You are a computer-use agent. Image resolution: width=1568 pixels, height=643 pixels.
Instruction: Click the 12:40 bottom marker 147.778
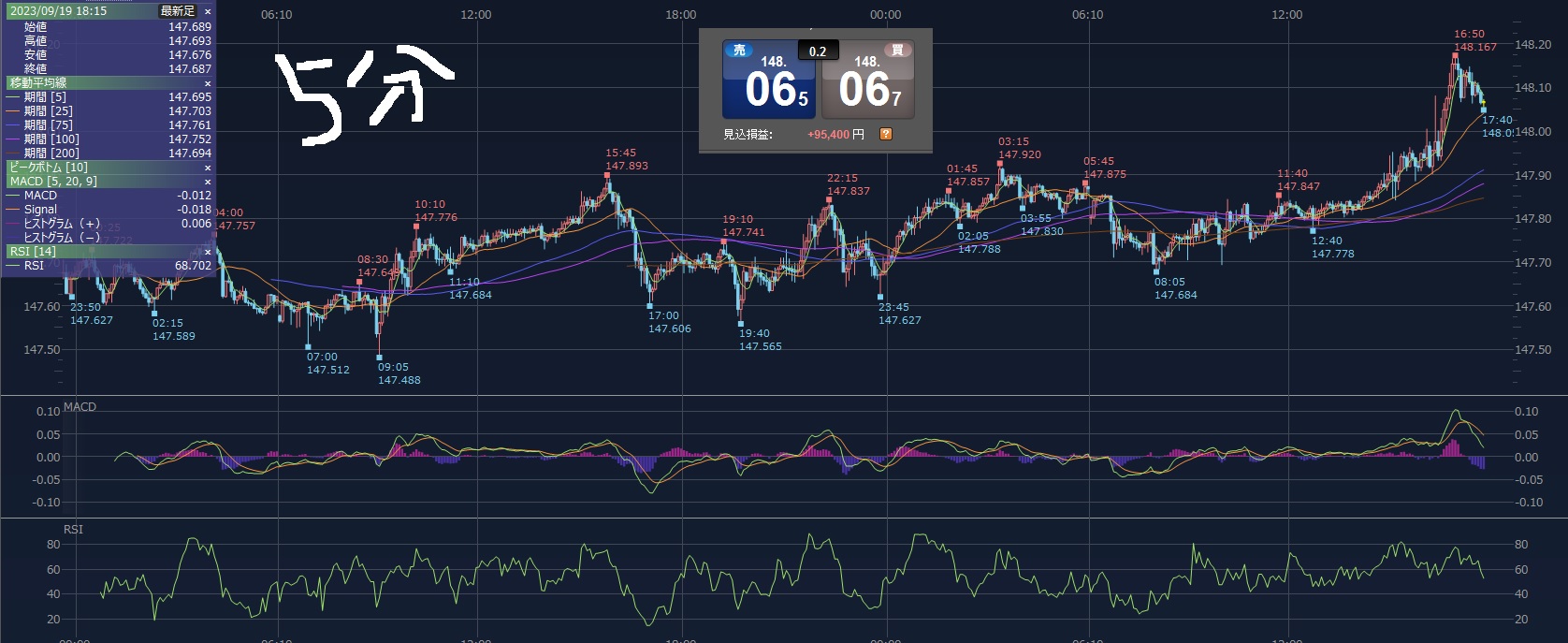point(1332,247)
